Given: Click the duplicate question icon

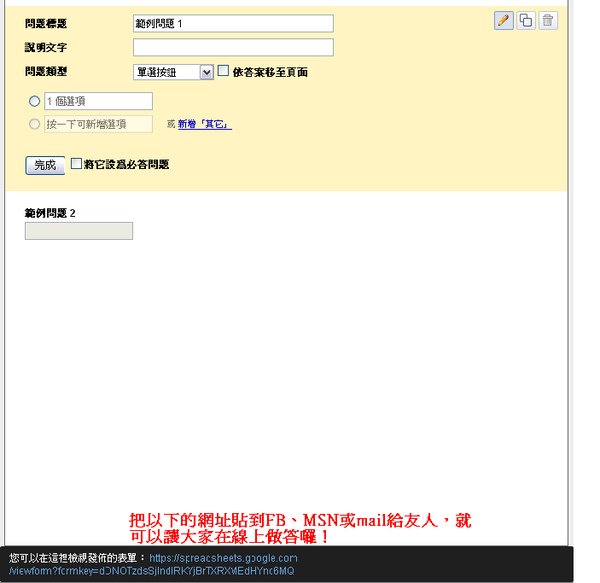Looking at the screenshot, I should (x=526, y=20).
